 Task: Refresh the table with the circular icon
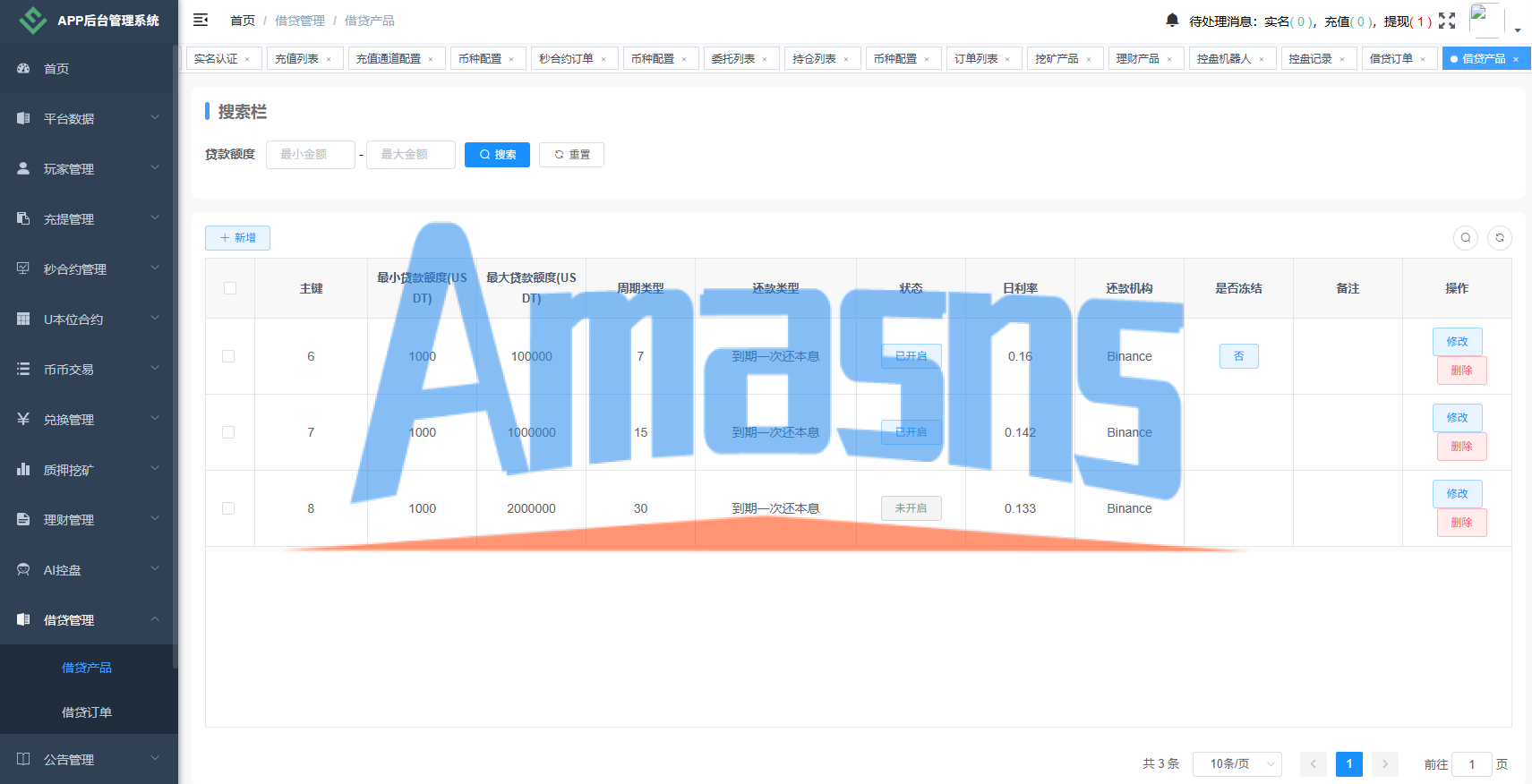1500,237
